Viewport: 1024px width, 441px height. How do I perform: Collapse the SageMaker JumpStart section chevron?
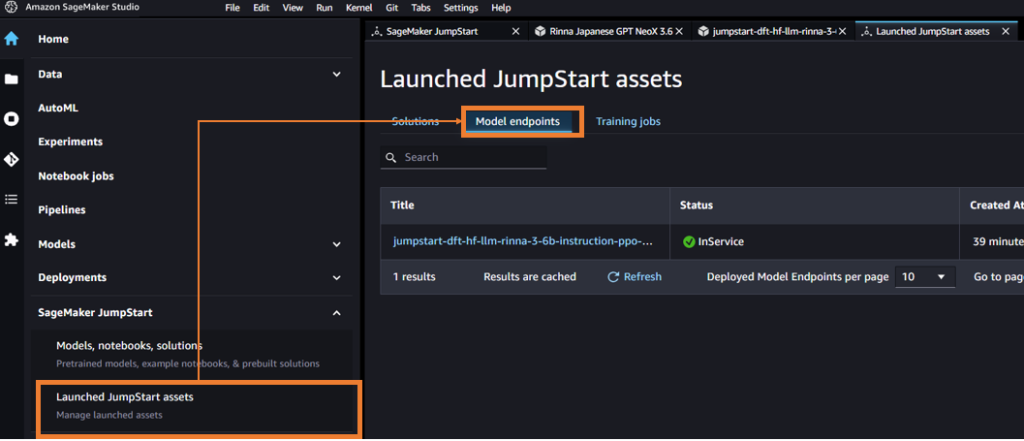[x=336, y=313]
